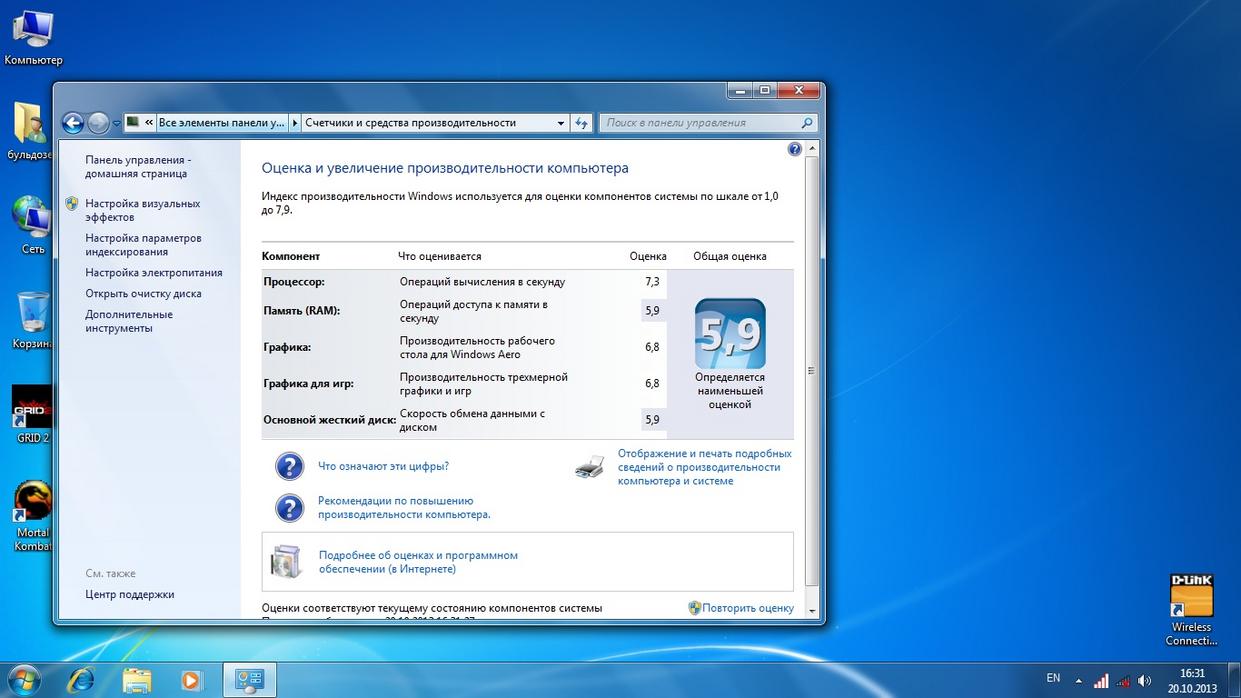Viewport: 1241px width, 698px height.
Task: Open the Компьютер desktop icon
Action: pos(33,38)
